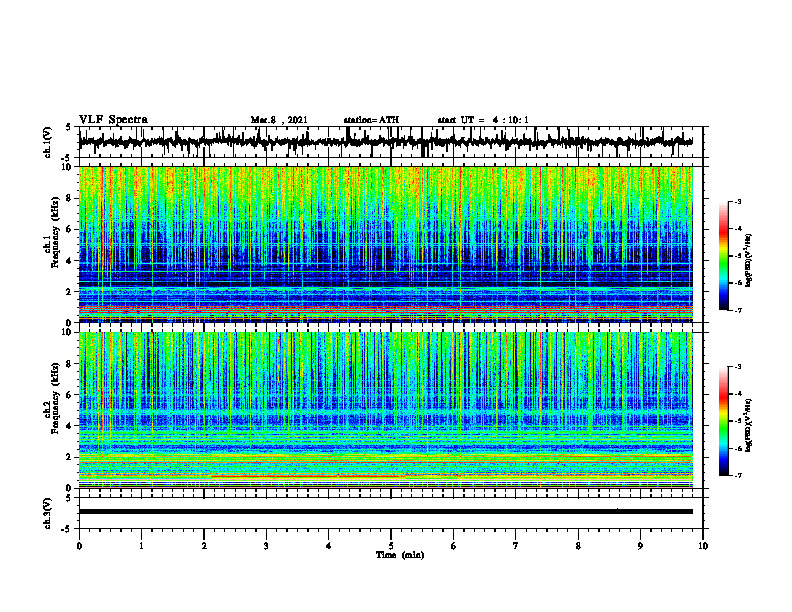This screenshot has height=612, width=792.
Task: Click the thick black ch.3 voltage trace
Action: (x=386, y=512)
